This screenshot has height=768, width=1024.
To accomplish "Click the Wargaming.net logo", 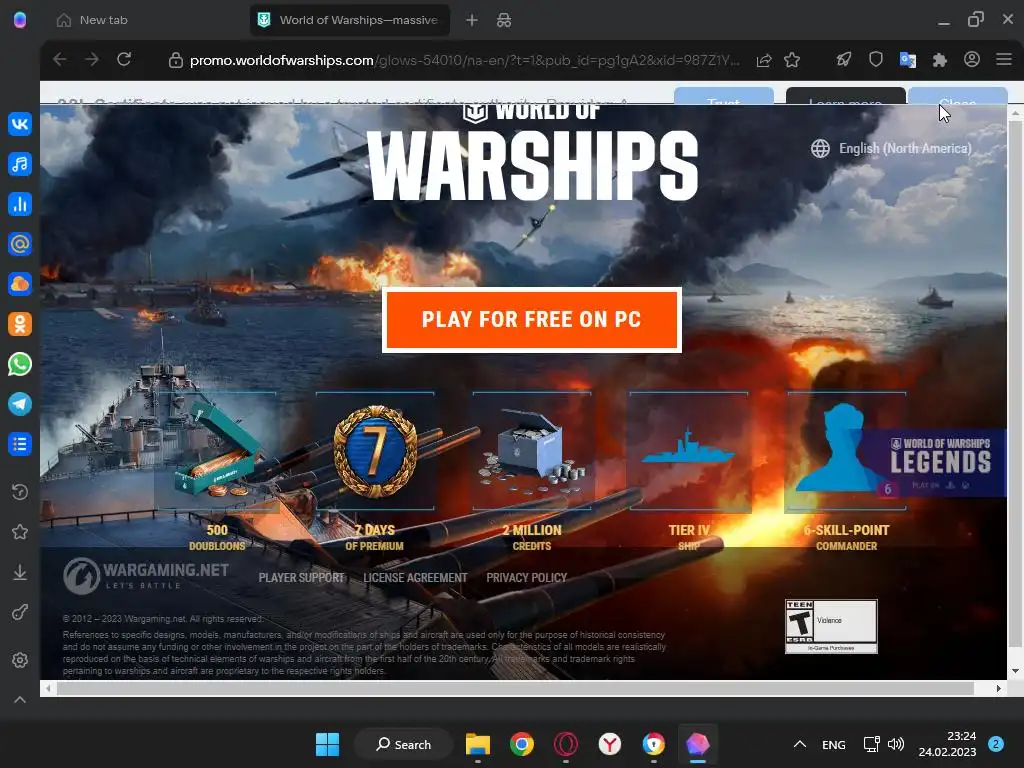I will point(146,575).
